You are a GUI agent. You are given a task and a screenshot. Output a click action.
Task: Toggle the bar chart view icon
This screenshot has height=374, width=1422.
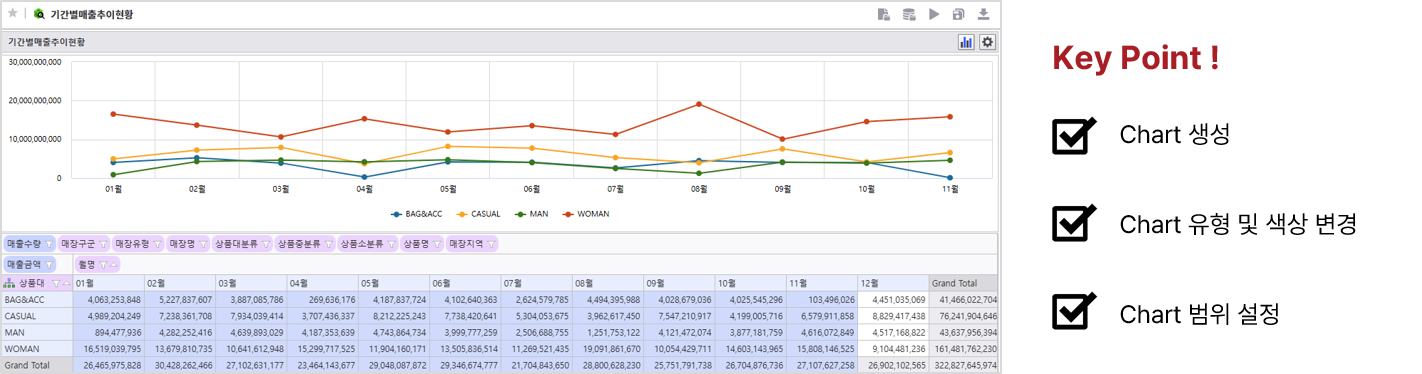click(x=967, y=42)
